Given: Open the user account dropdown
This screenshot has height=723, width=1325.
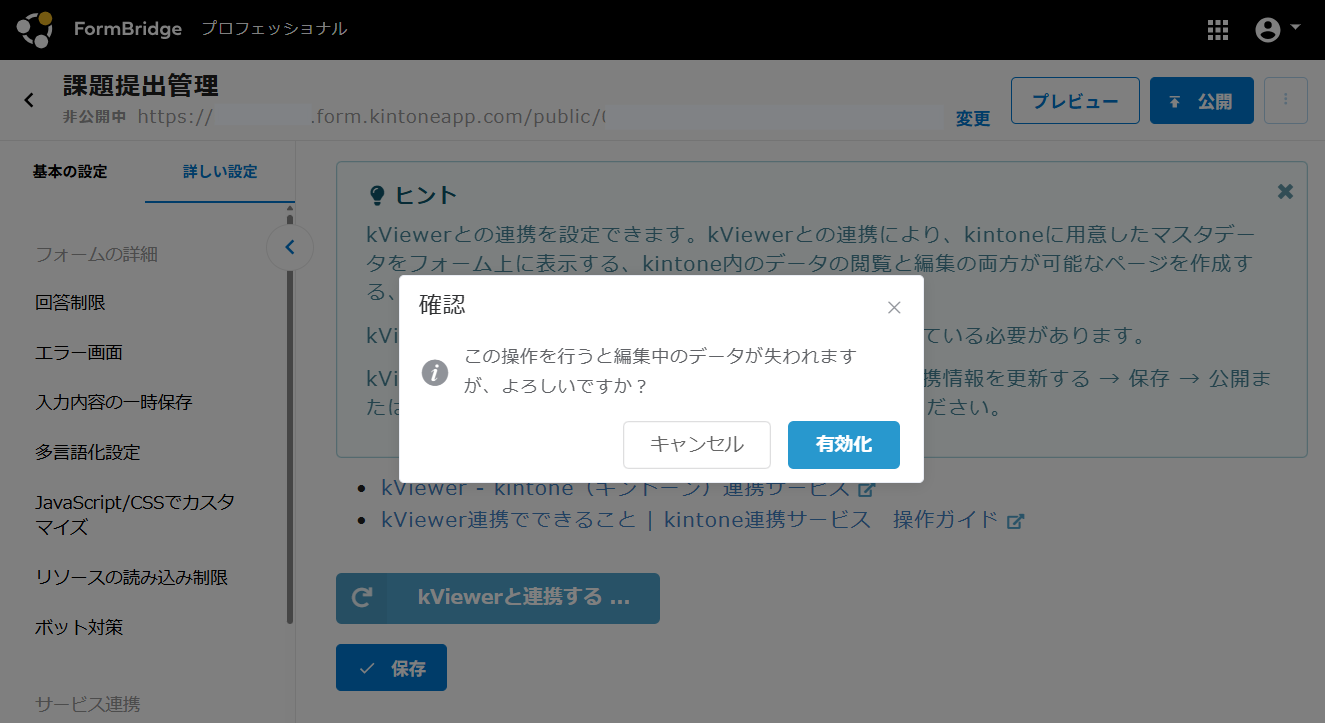Looking at the screenshot, I should pyautogui.click(x=1277, y=30).
